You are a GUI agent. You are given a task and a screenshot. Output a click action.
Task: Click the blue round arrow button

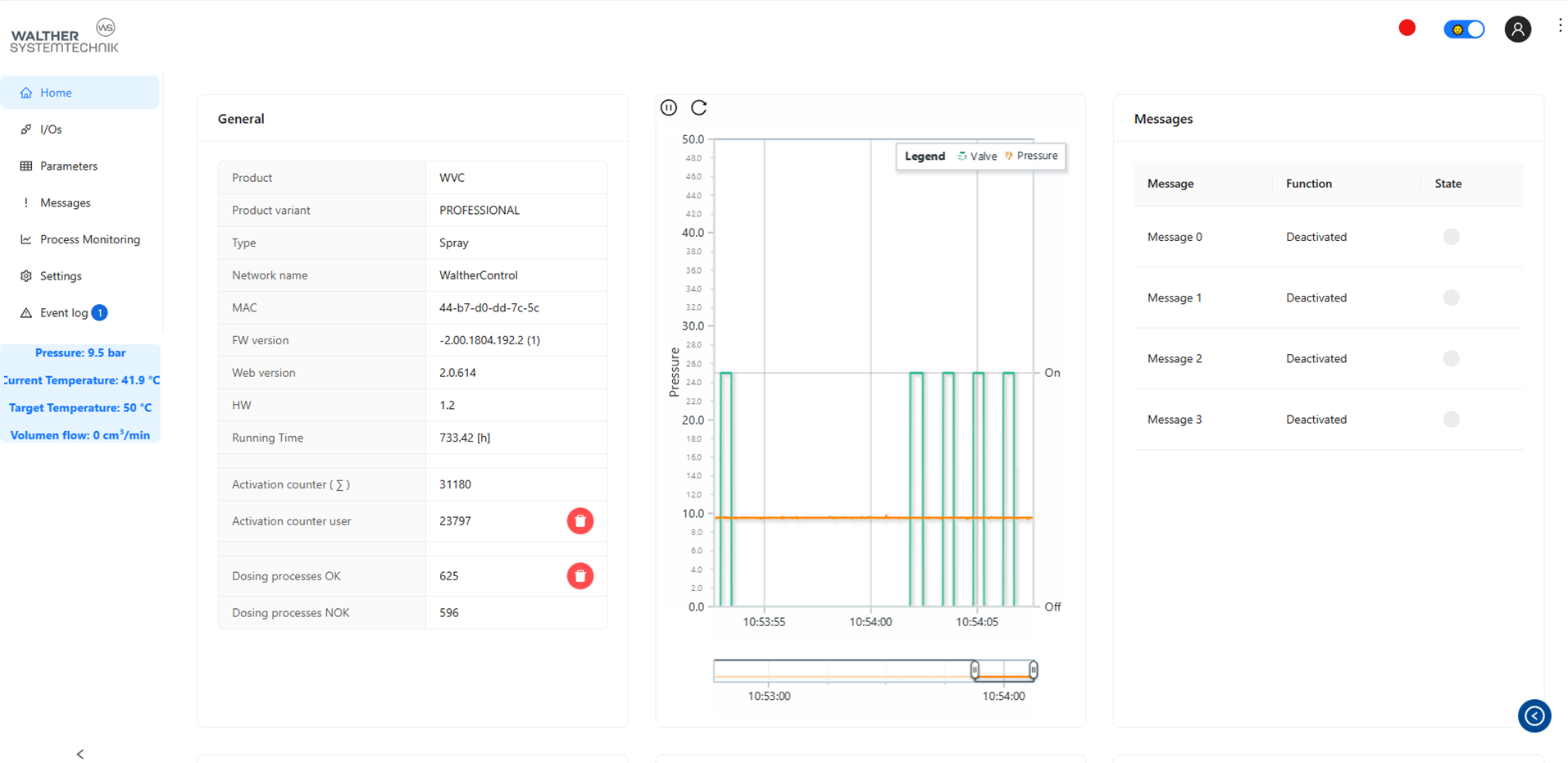[x=1534, y=715]
